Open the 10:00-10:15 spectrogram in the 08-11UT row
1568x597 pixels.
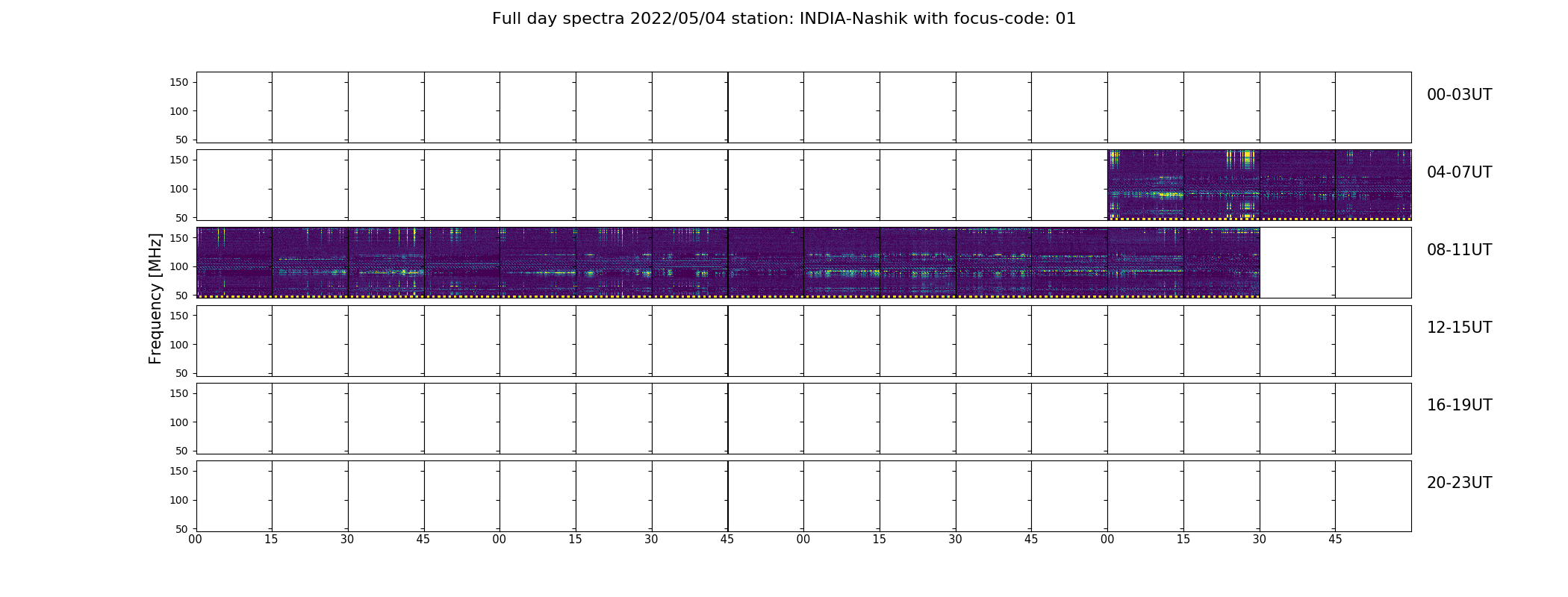[841, 263]
